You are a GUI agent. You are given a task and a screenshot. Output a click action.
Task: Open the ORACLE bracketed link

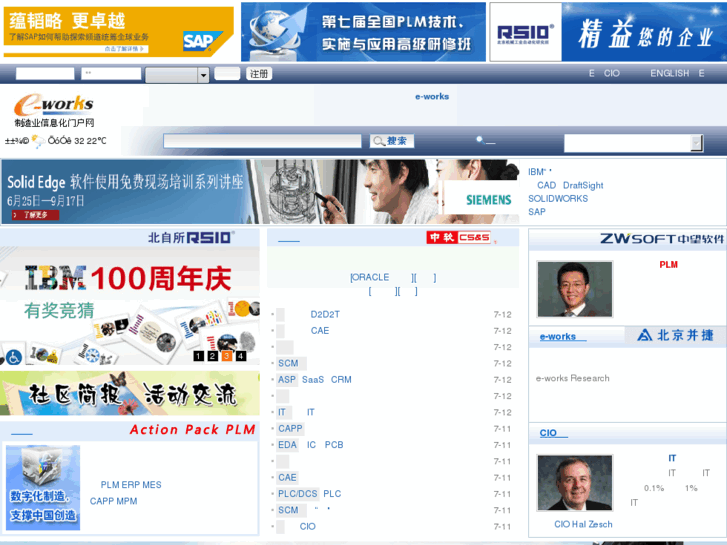coord(370,277)
